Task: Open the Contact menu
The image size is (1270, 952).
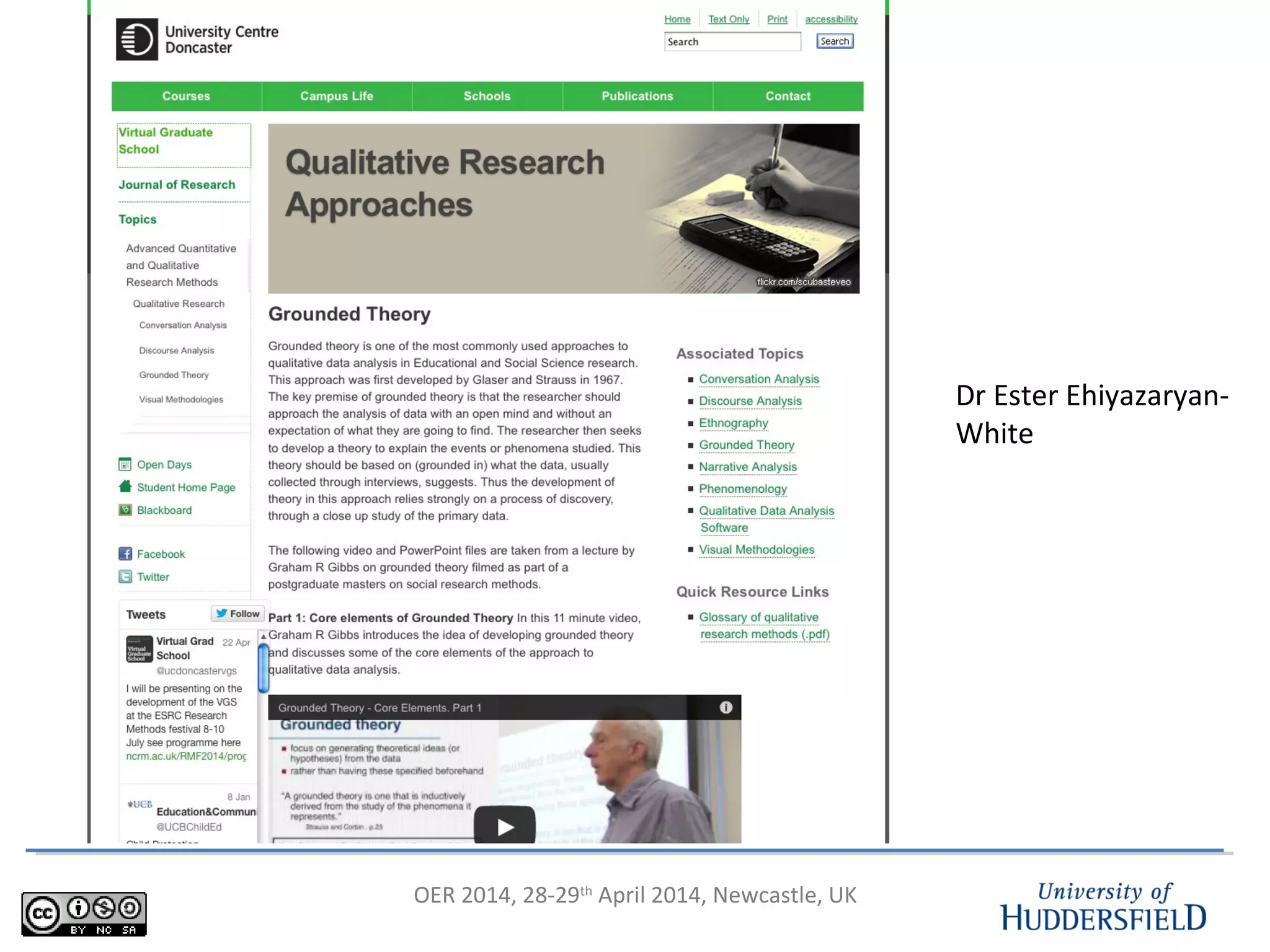Action: 788,96
